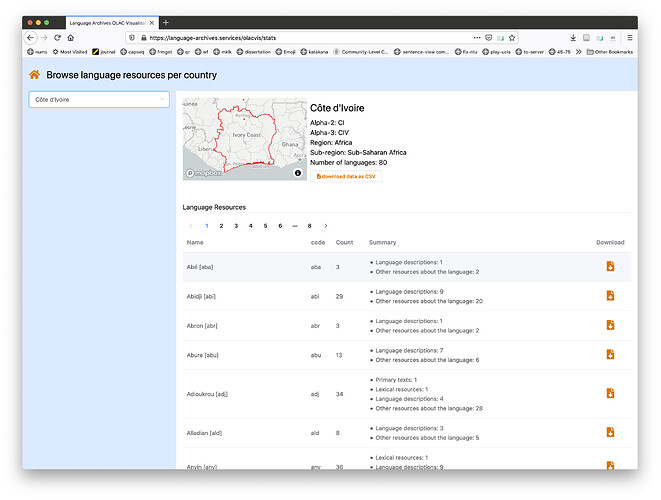The width and height of the screenshot is (661, 500).
Task: Click the orange home icon
Action: (x=35, y=75)
